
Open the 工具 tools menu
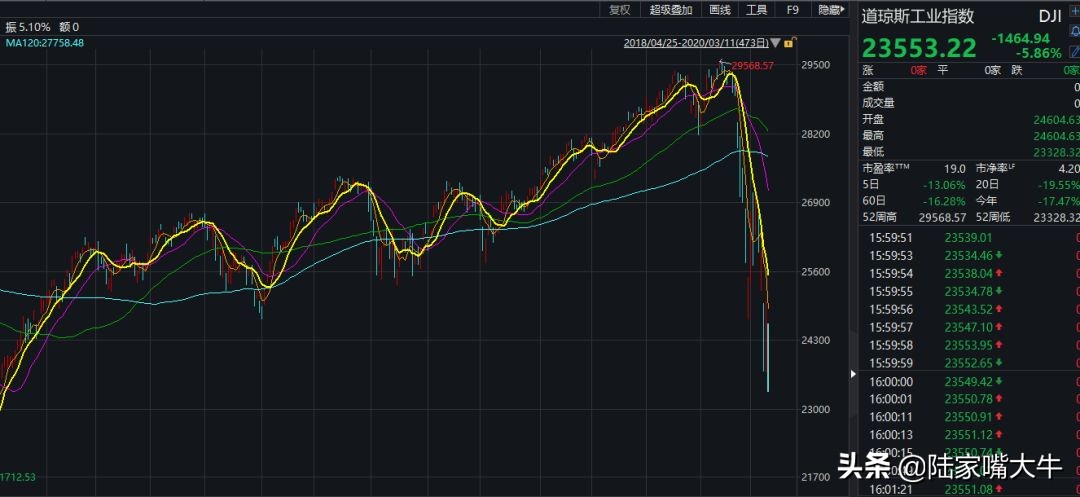pyautogui.click(x=756, y=9)
